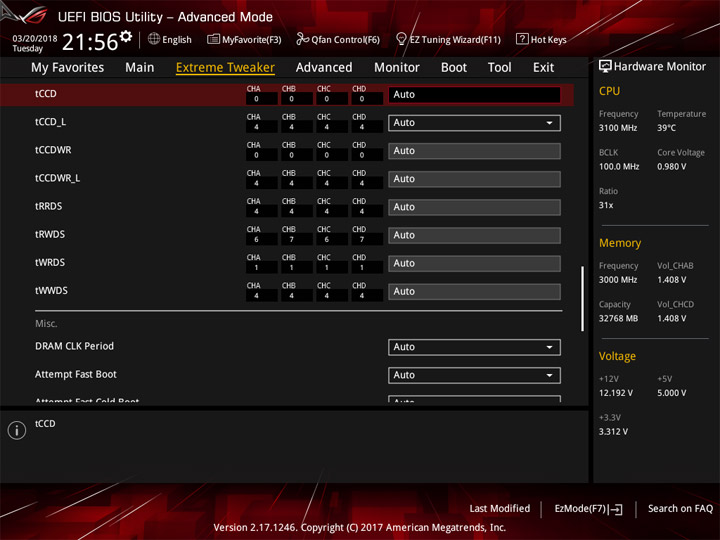Click the Hot Keys question mark icon
This screenshot has width=720, height=540.
click(522, 39)
